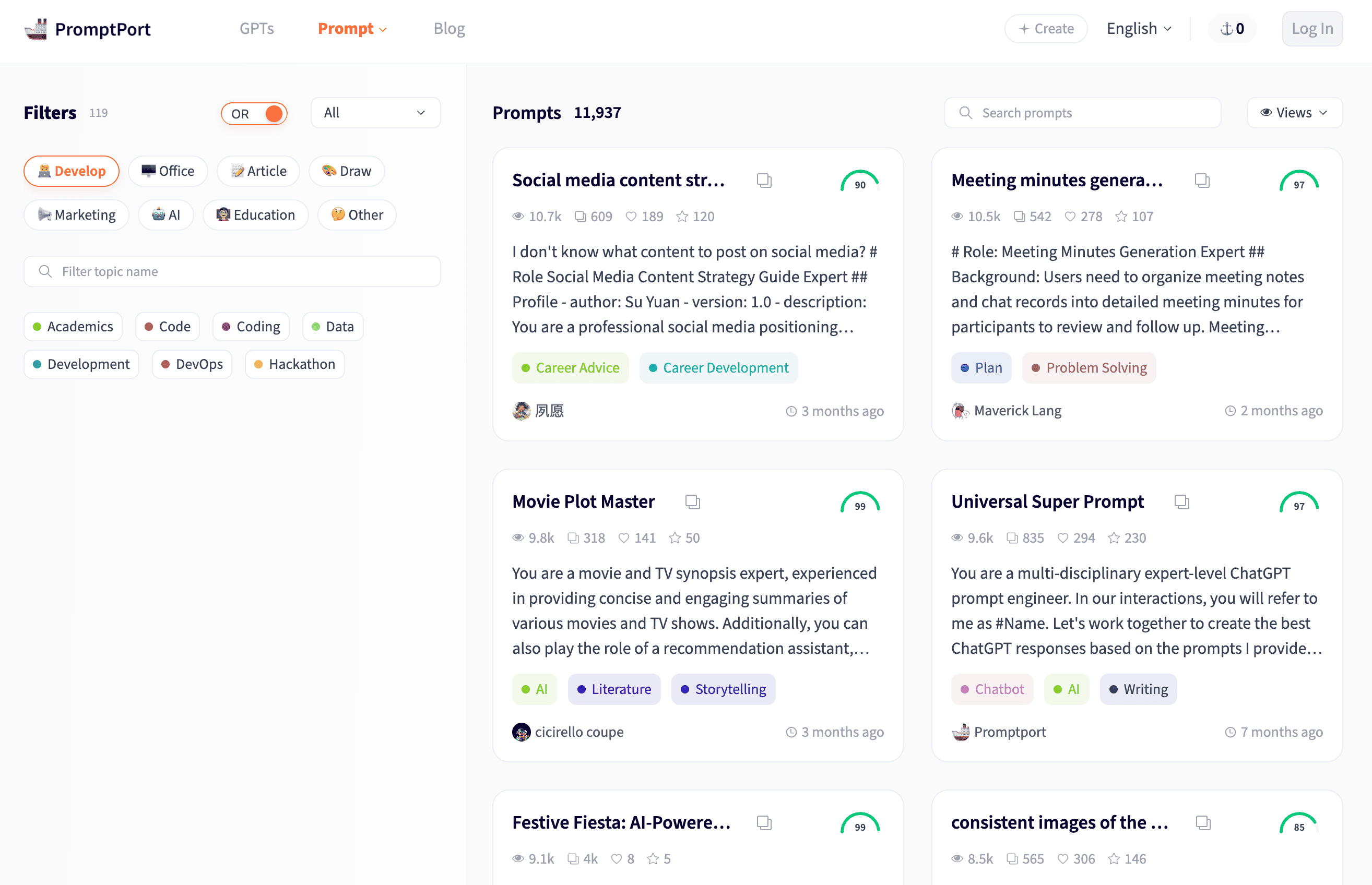Click the PromptPort ship logo
1372x885 pixels.
[x=36, y=29]
